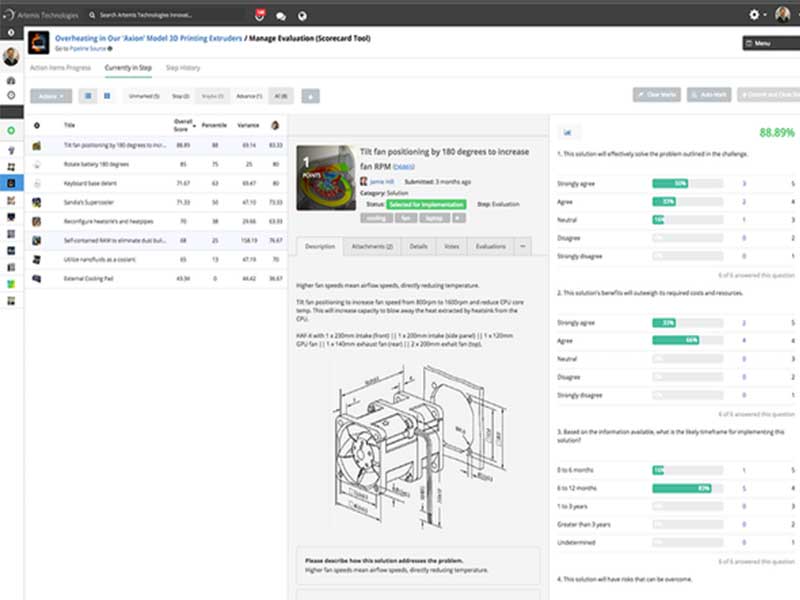Filter solutions by Unmarked (5)
This screenshot has height=600, width=800.
point(143,95)
